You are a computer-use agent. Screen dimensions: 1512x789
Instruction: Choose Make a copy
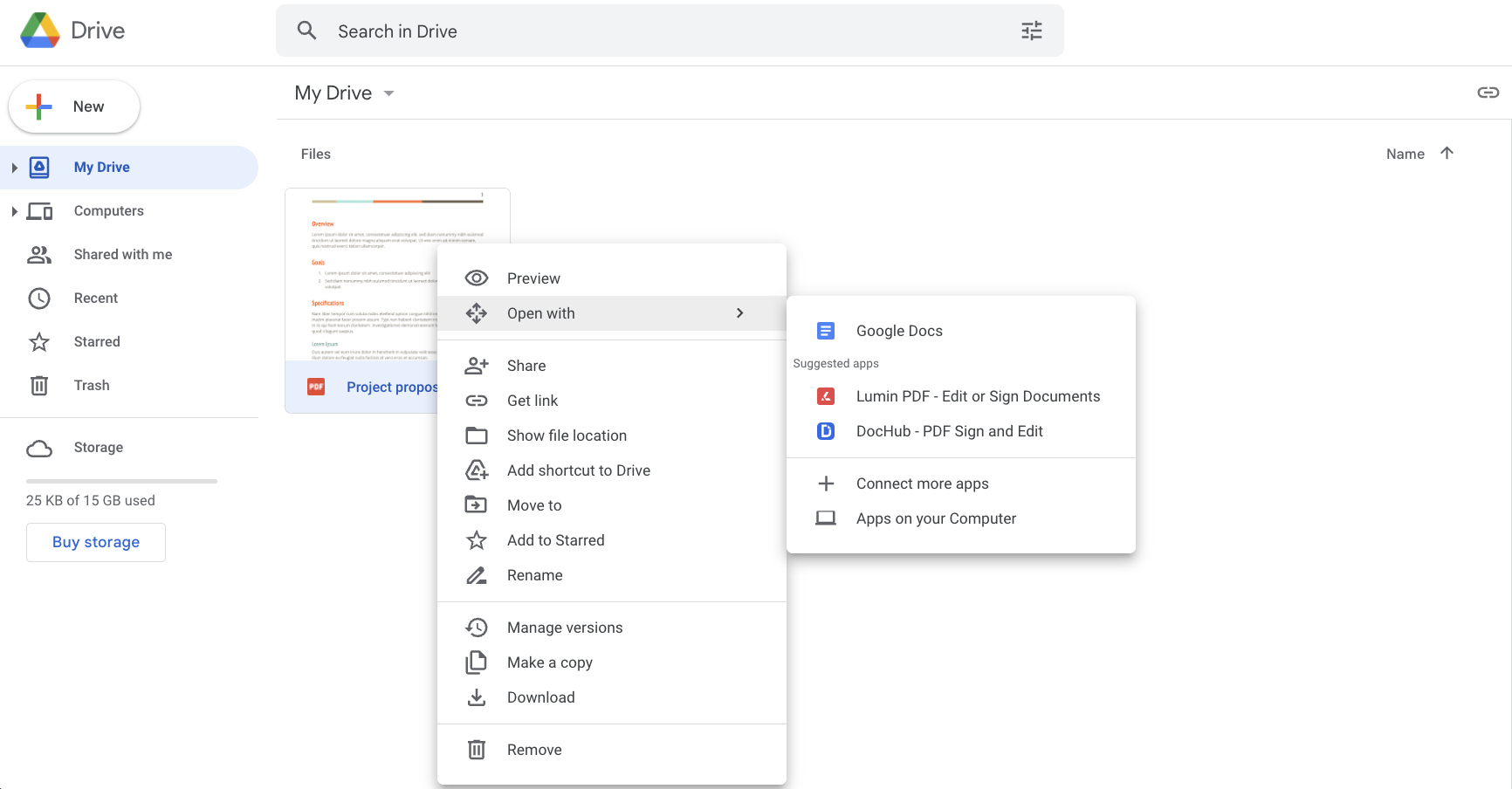pos(612,662)
